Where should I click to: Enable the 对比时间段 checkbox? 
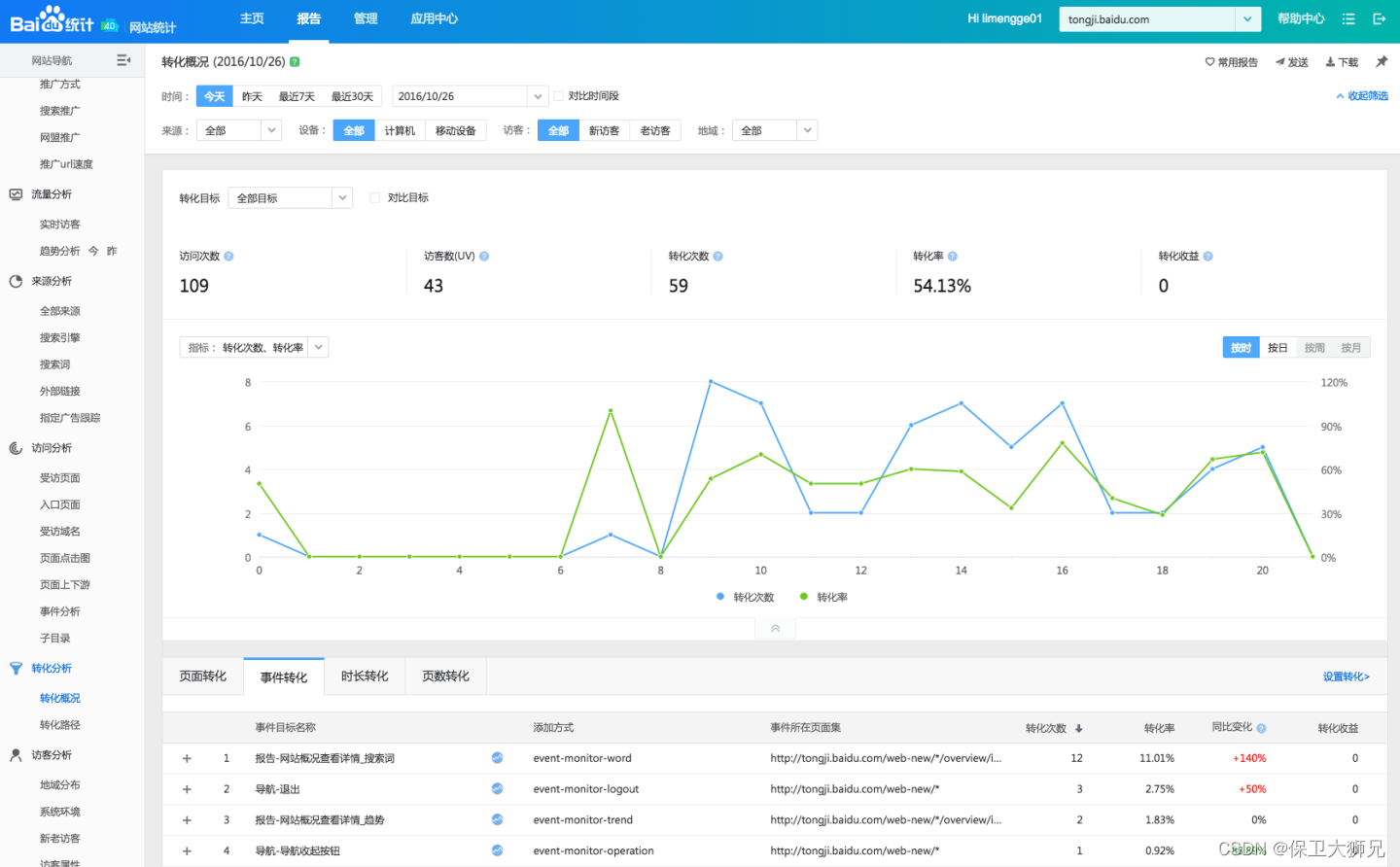pos(559,96)
